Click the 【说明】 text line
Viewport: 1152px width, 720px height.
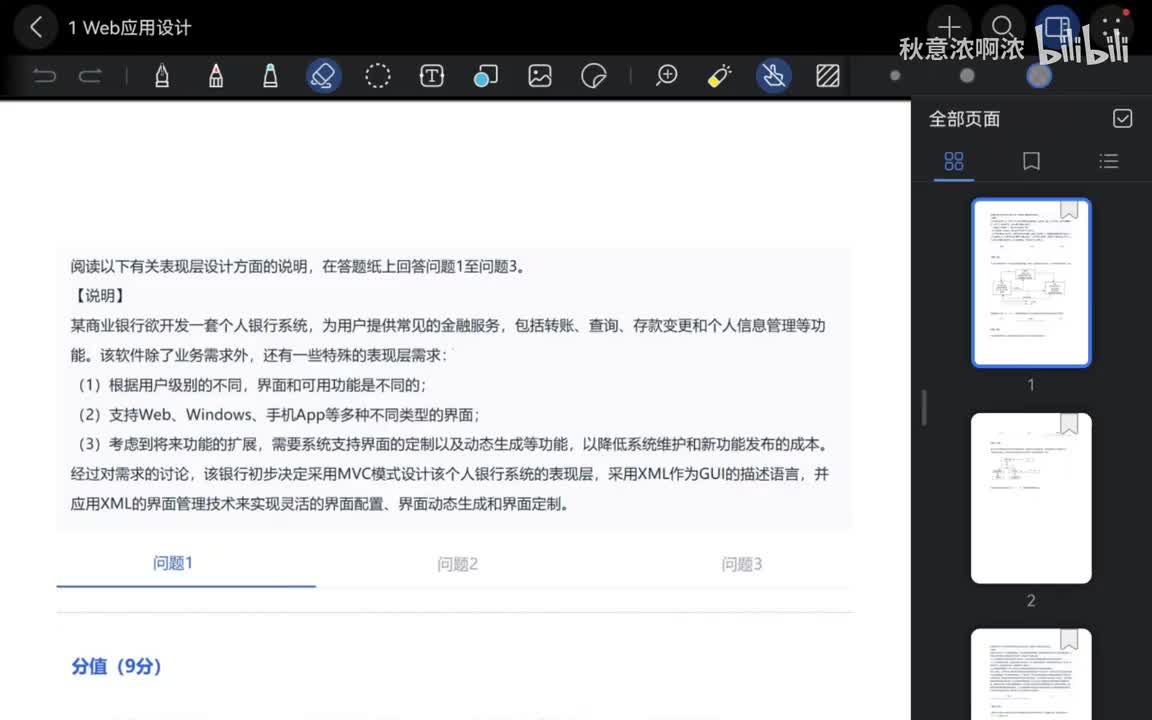tap(100, 296)
